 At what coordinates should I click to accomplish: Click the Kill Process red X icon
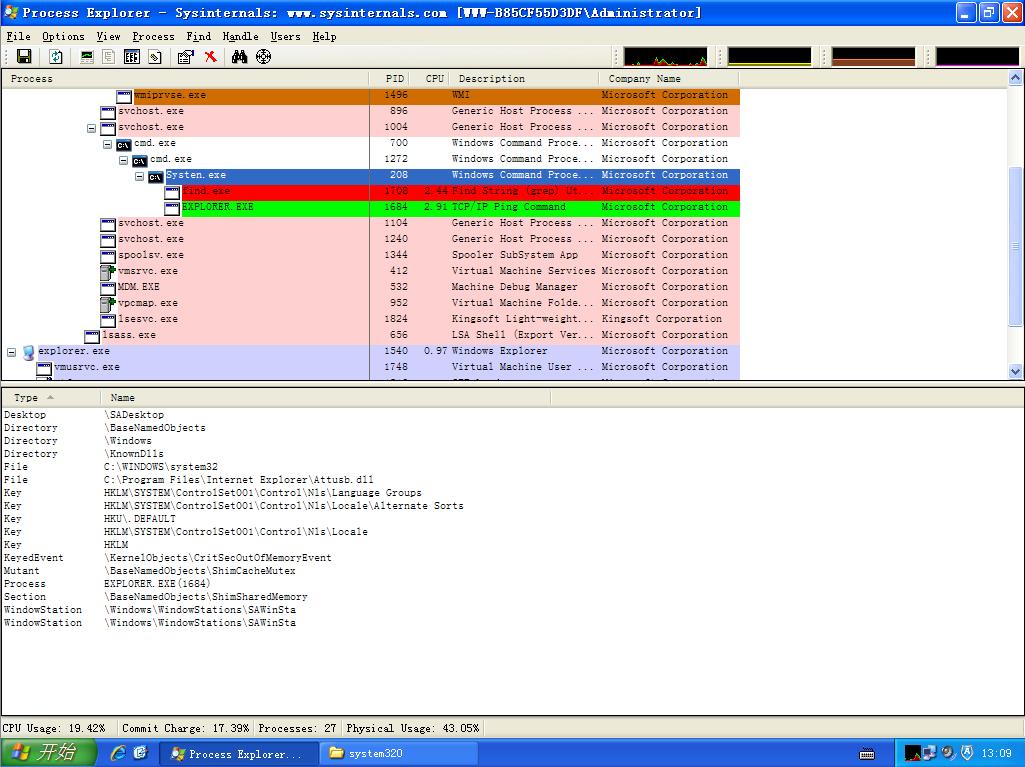pos(211,57)
